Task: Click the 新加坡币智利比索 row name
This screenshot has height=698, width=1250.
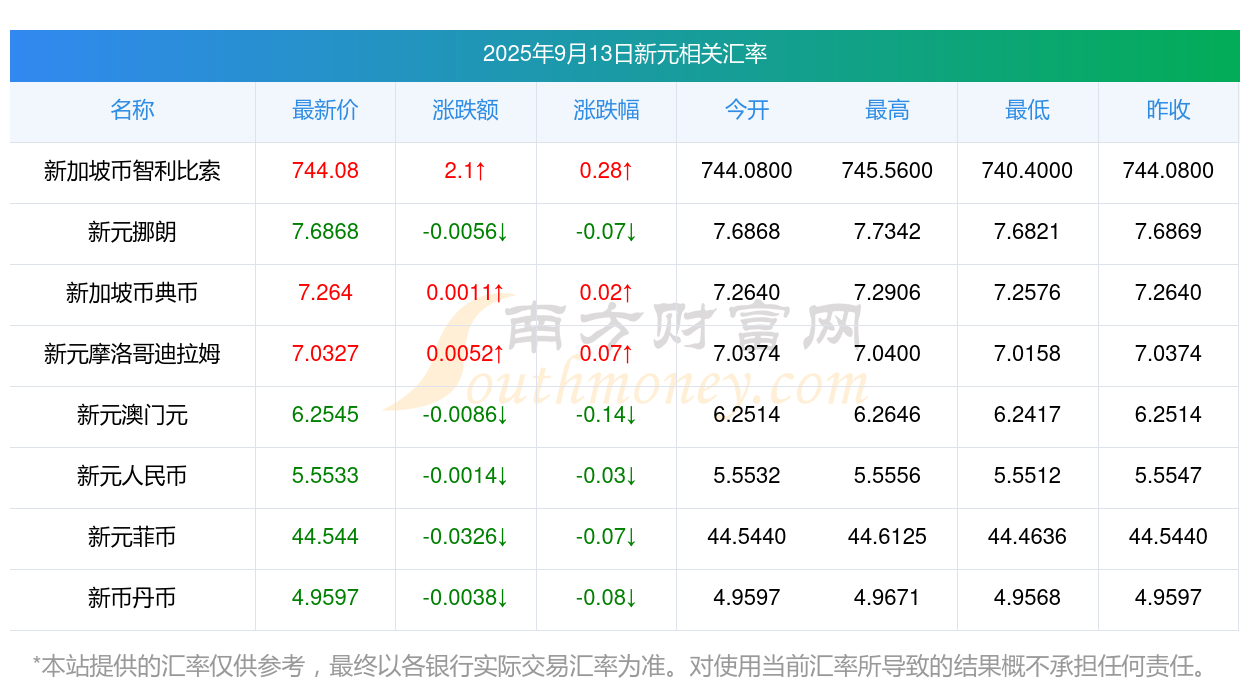Action: pyautogui.click(x=132, y=171)
